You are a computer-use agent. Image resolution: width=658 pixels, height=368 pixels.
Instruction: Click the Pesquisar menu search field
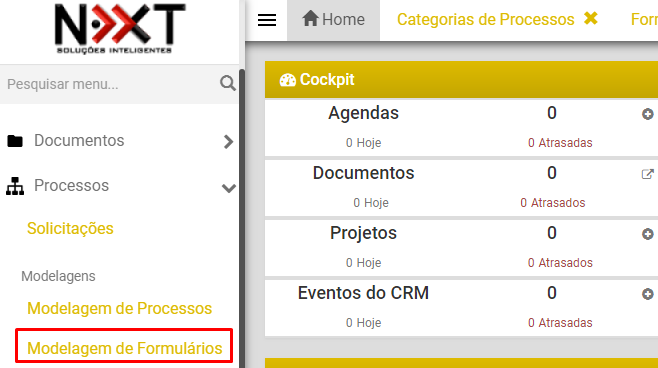click(x=112, y=84)
